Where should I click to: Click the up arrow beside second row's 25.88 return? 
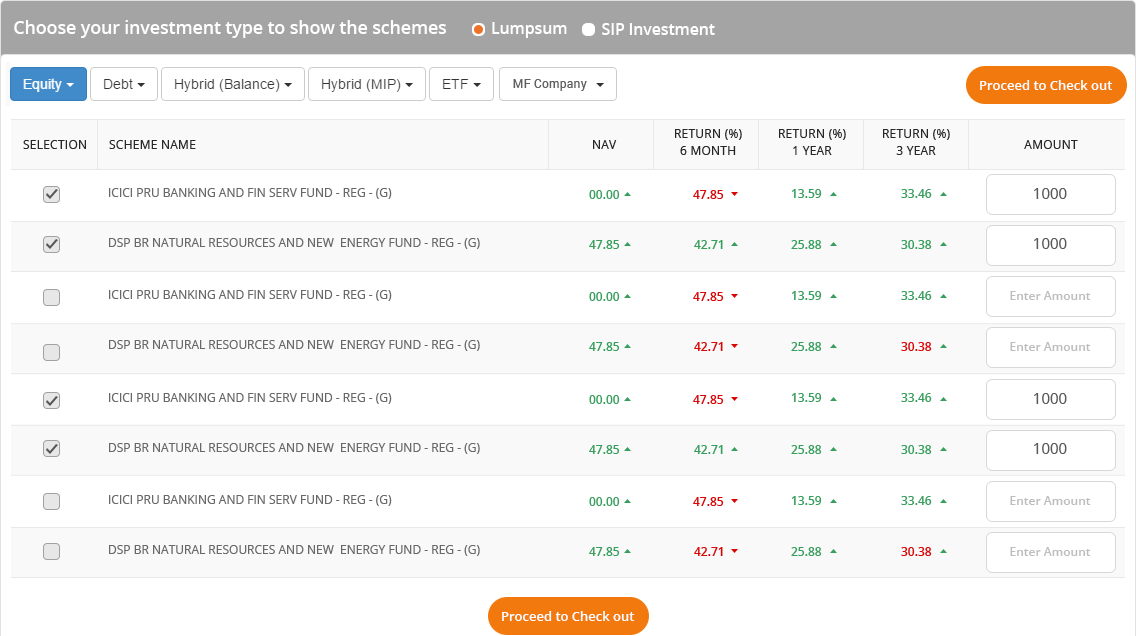pyautogui.click(x=833, y=245)
